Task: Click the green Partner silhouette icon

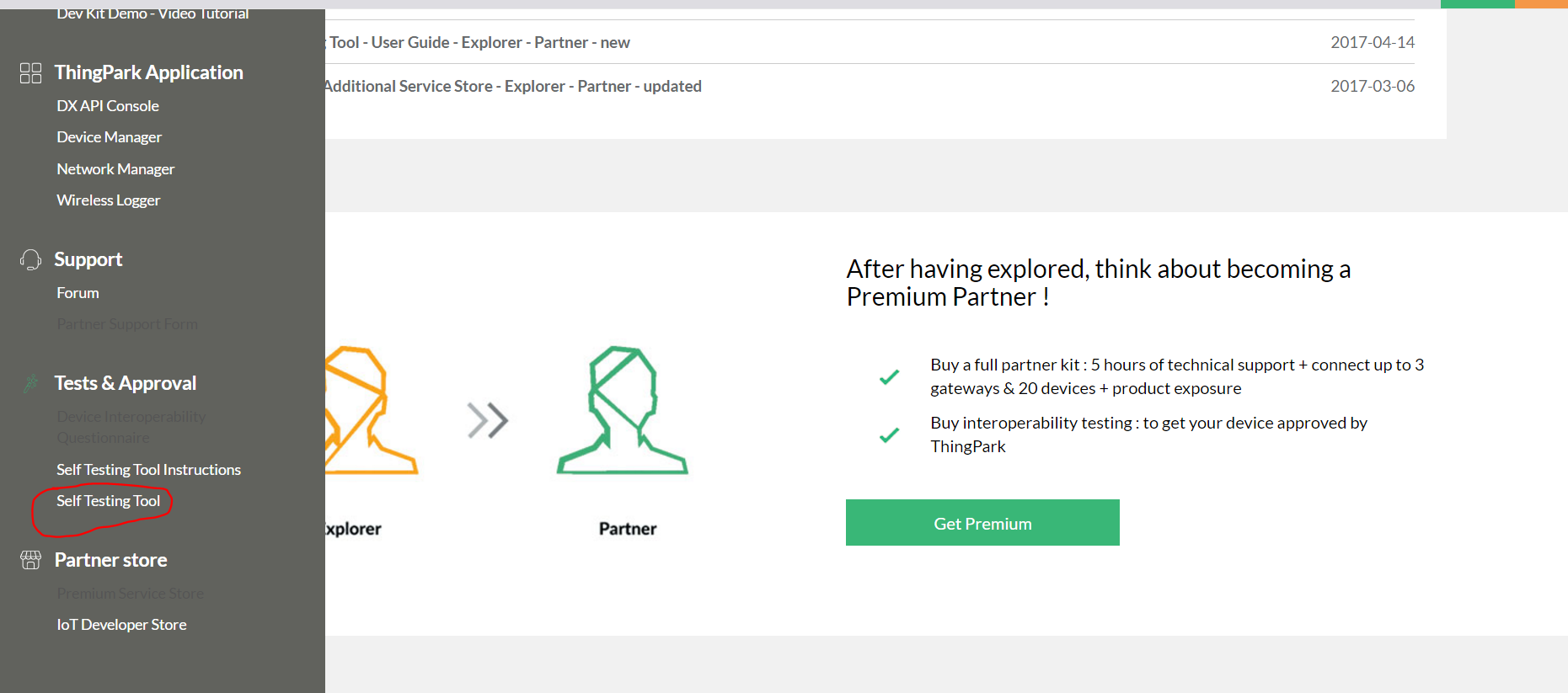Action: (623, 410)
